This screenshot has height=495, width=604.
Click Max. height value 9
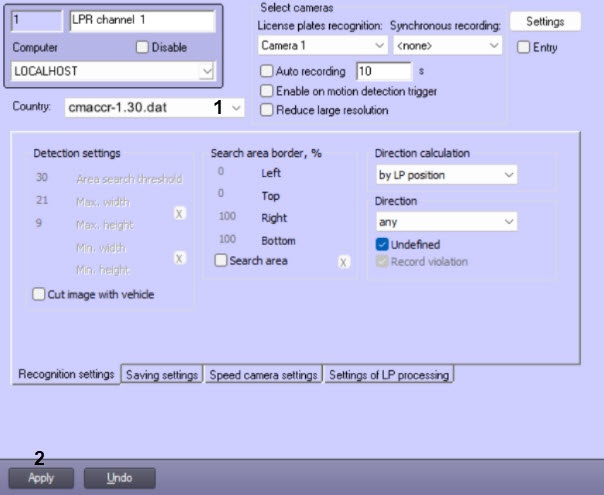(39, 223)
